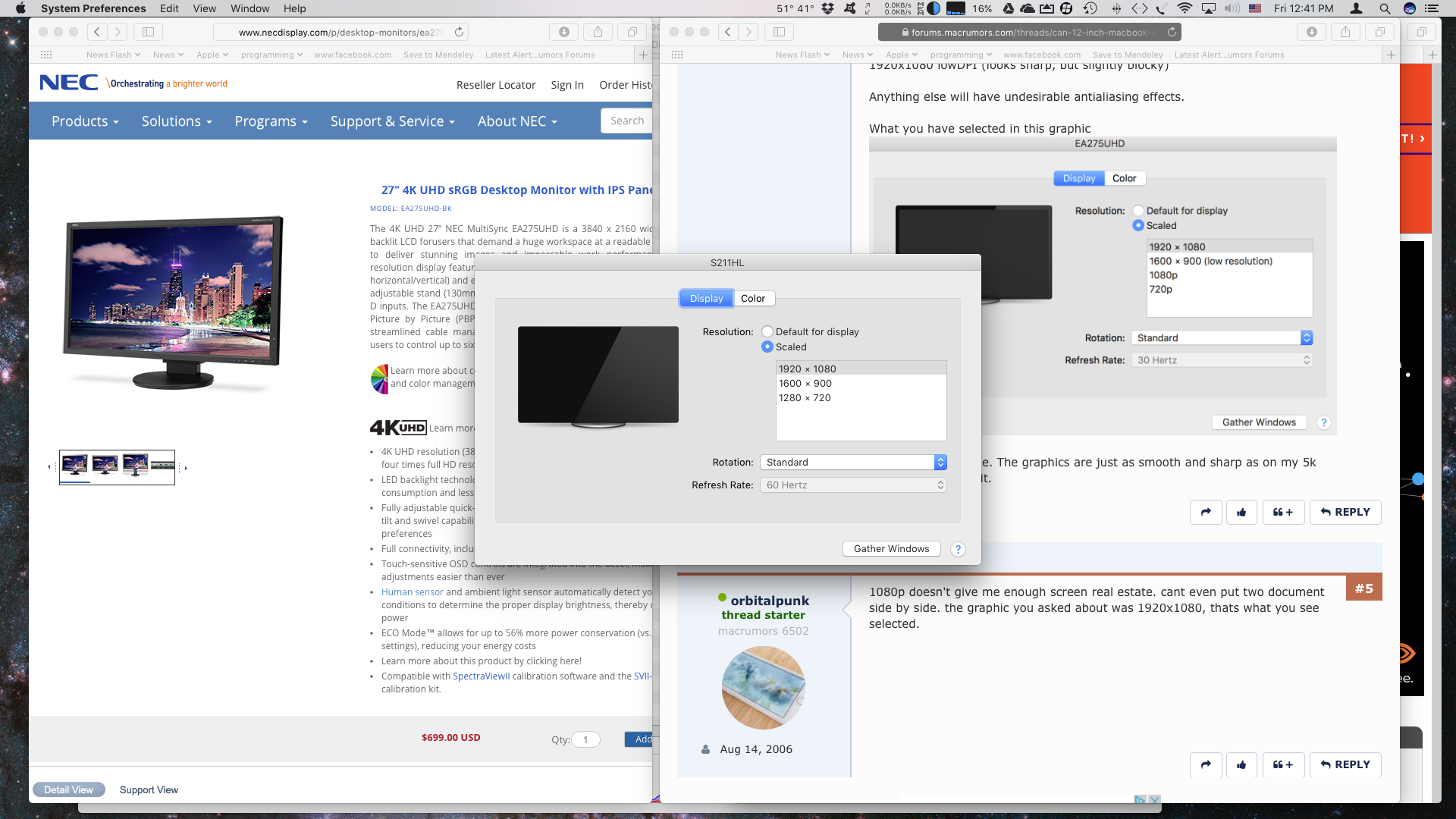
Task: Click Gather Windows in S211HL dialog
Action: [x=891, y=548]
